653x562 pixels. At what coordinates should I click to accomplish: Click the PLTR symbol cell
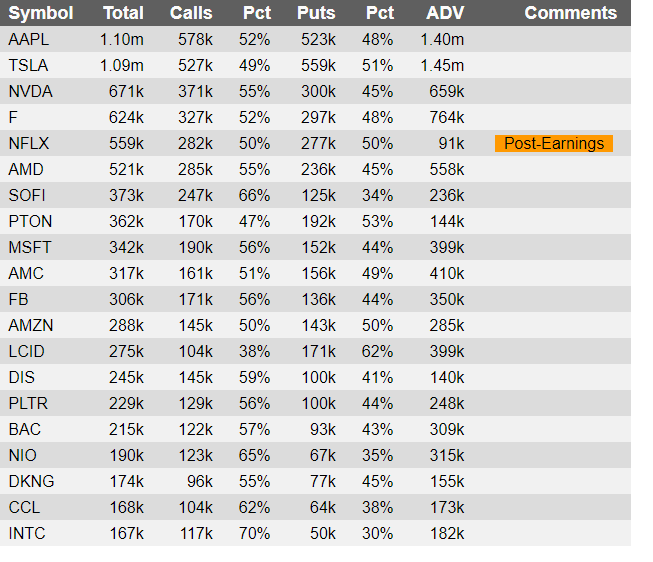tap(28, 403)
